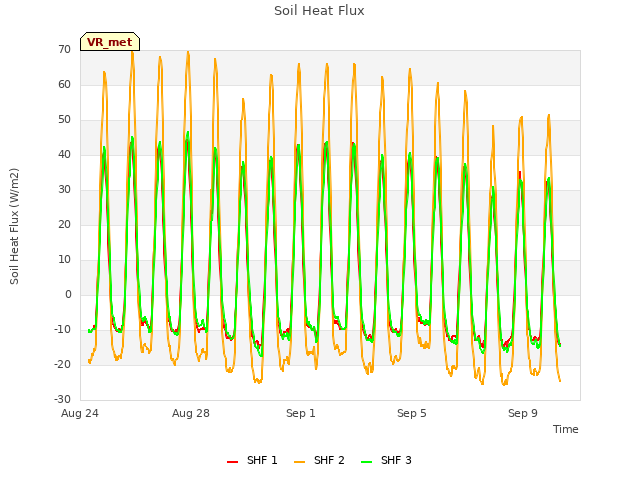Click the -10 y-axis tick label
Image resolution: width=640 pixels, height=480 pixels.
point(62,329)
